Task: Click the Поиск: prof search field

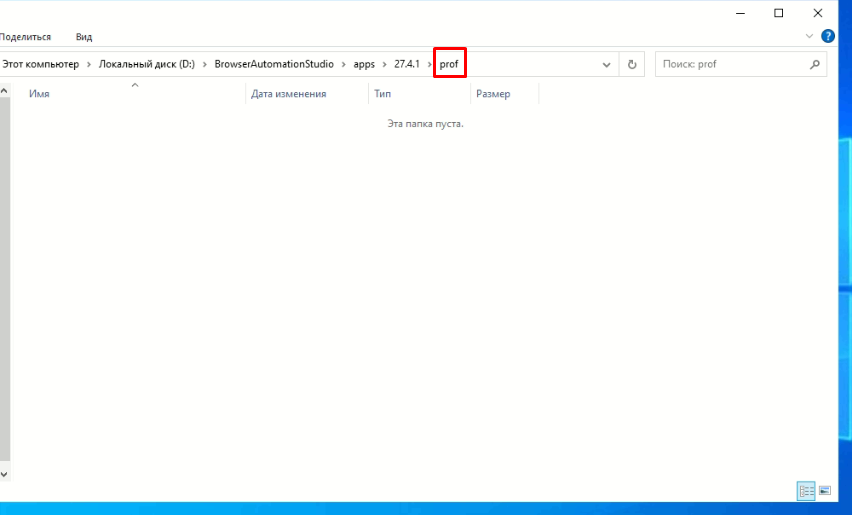Action: (730, 64)
